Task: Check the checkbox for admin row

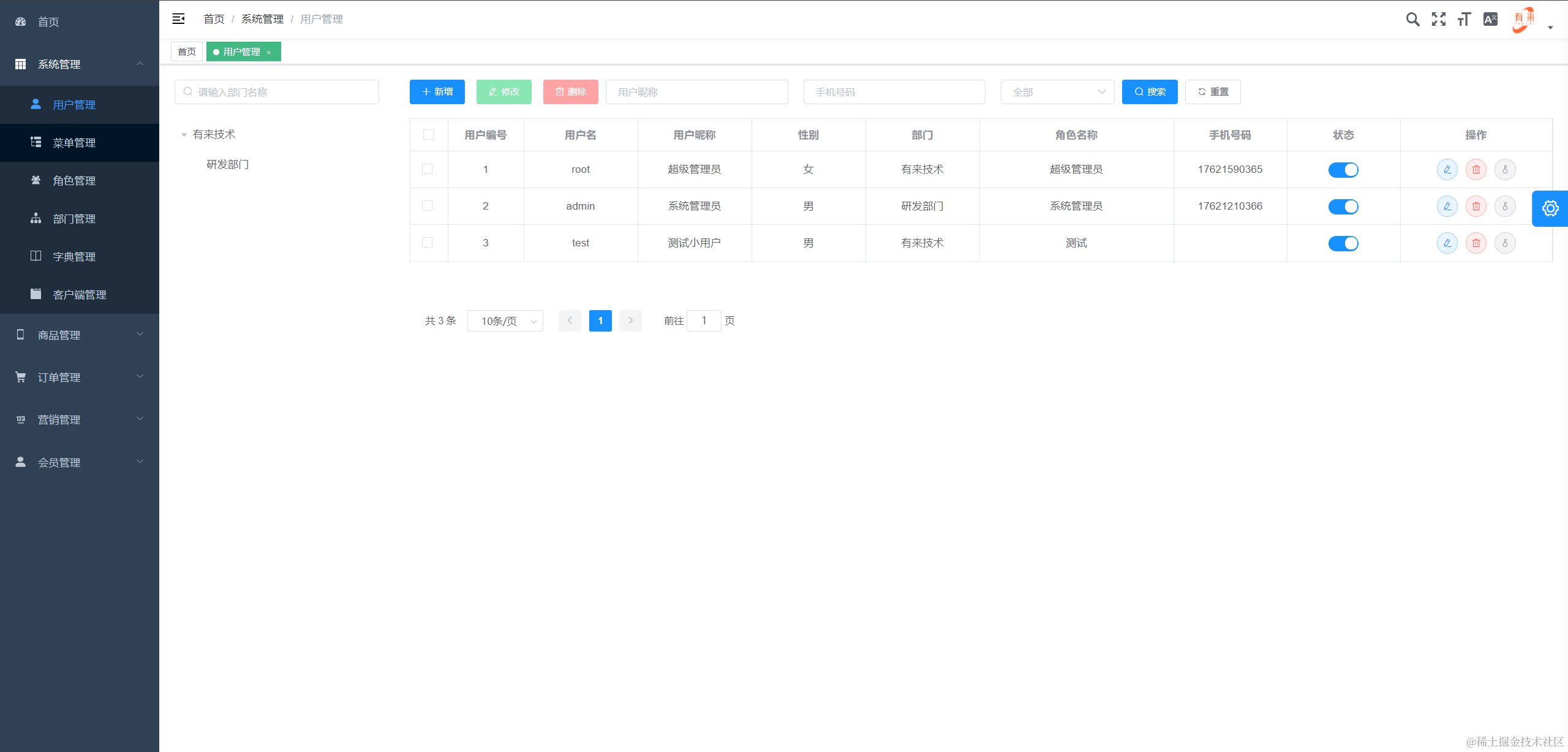Action: tap(428, 206)
